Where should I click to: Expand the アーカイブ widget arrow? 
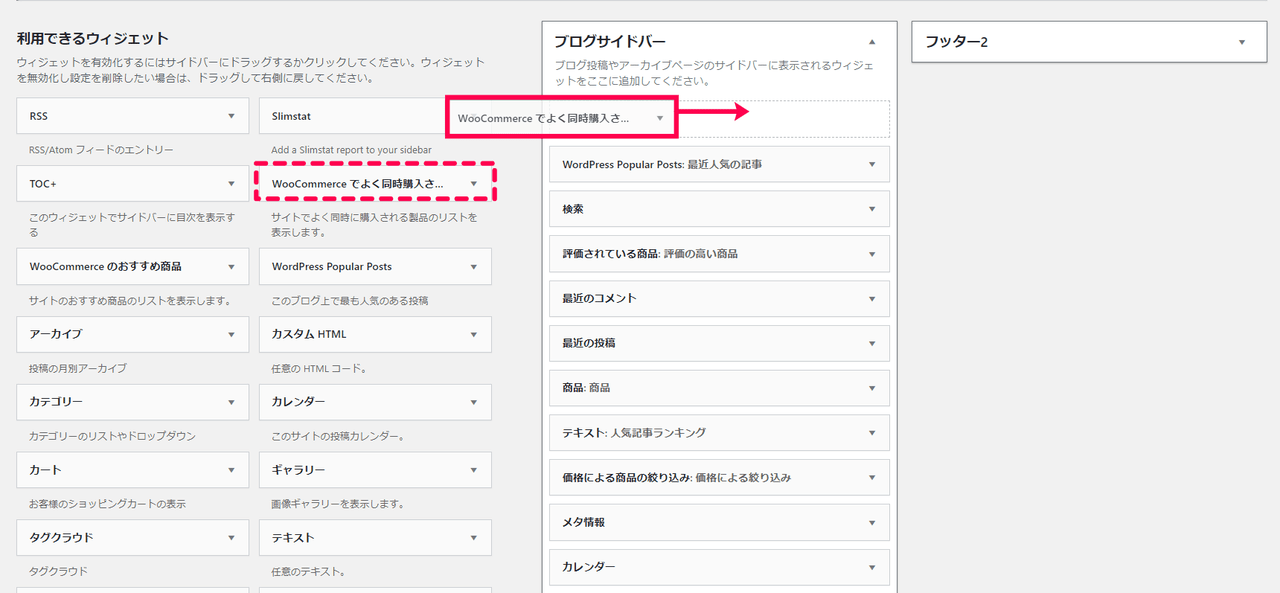(x=231, y=334)
